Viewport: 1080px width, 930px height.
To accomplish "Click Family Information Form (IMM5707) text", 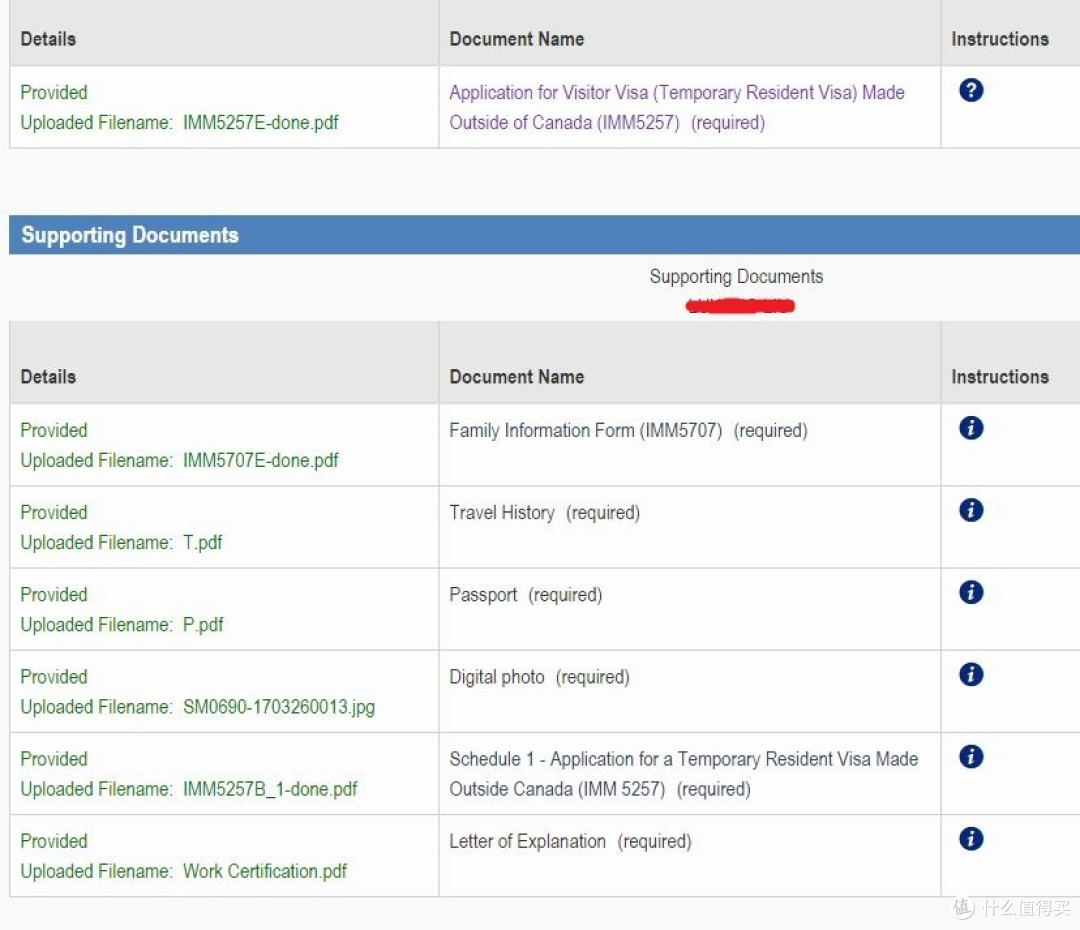I will pyautogui.click(x=585, y=431).
